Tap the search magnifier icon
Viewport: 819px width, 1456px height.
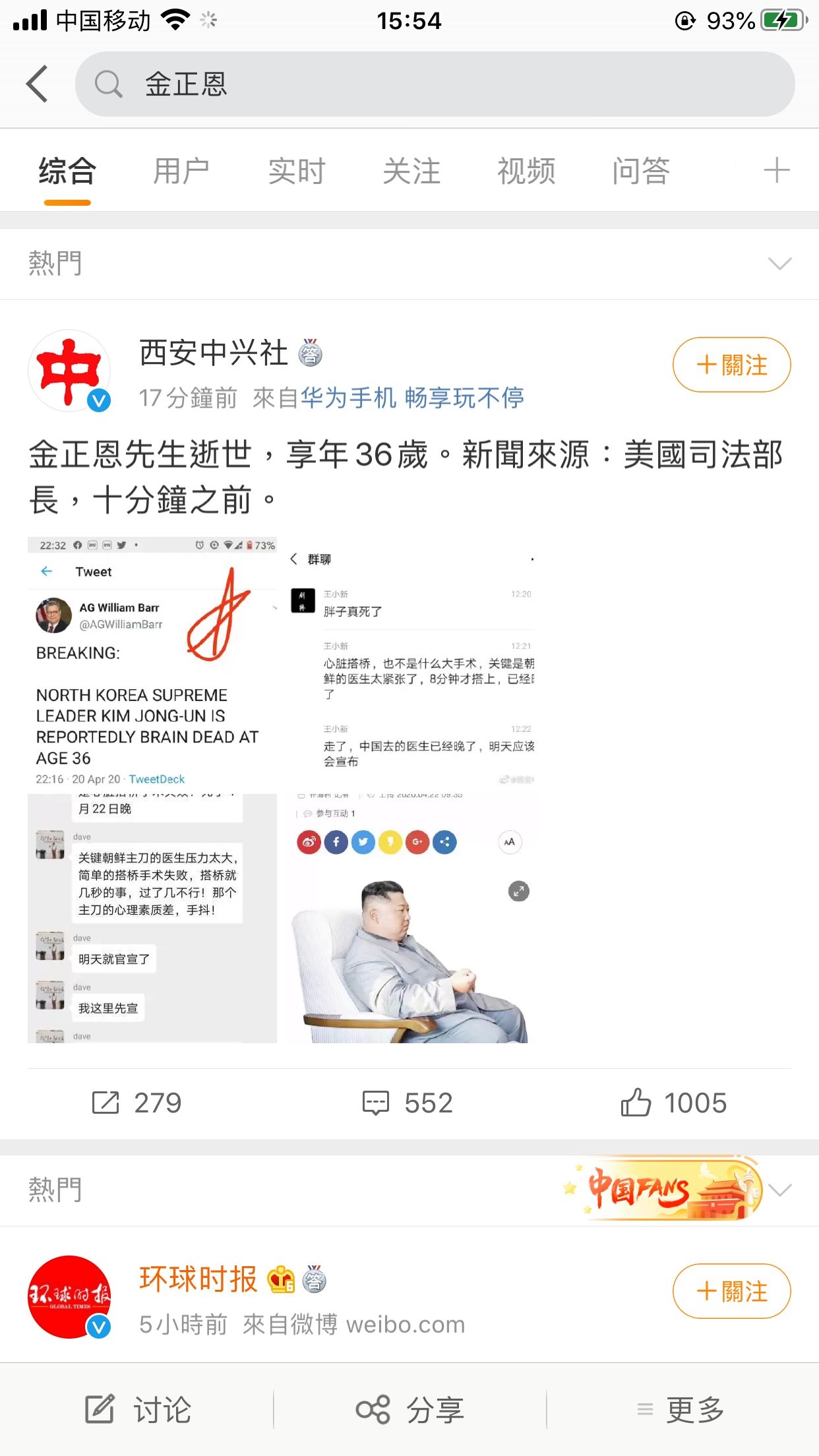109,84
